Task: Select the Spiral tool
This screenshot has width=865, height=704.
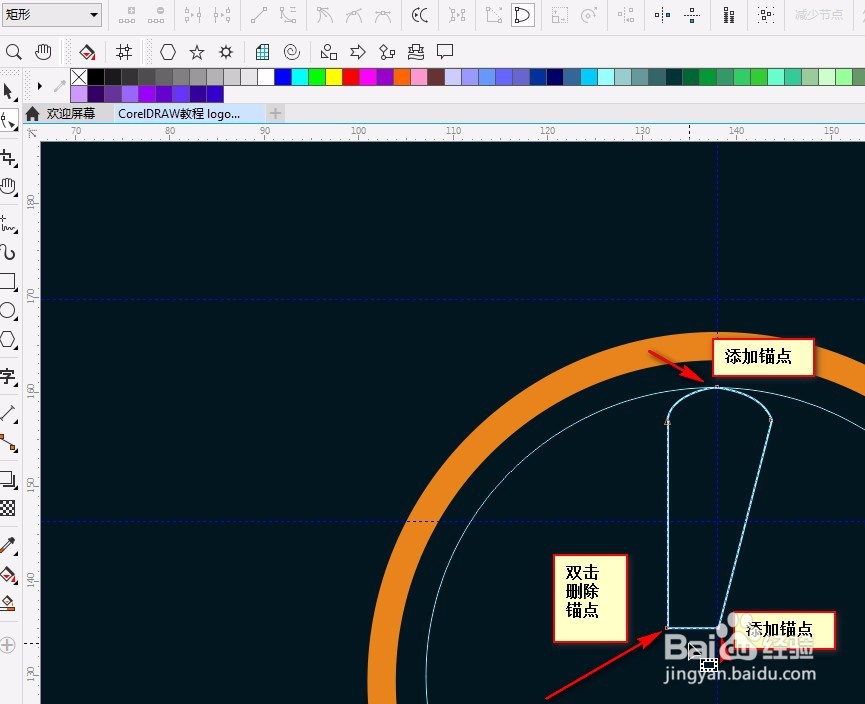Action: [292, 52]
